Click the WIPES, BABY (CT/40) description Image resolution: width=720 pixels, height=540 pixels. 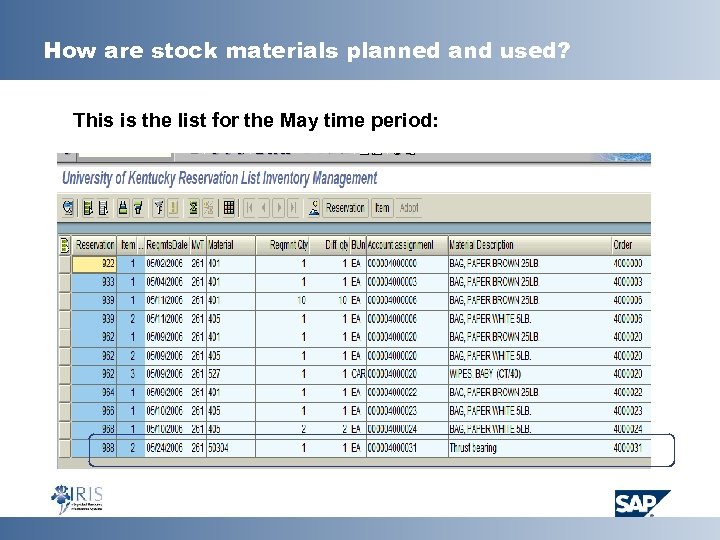point(485,374)
